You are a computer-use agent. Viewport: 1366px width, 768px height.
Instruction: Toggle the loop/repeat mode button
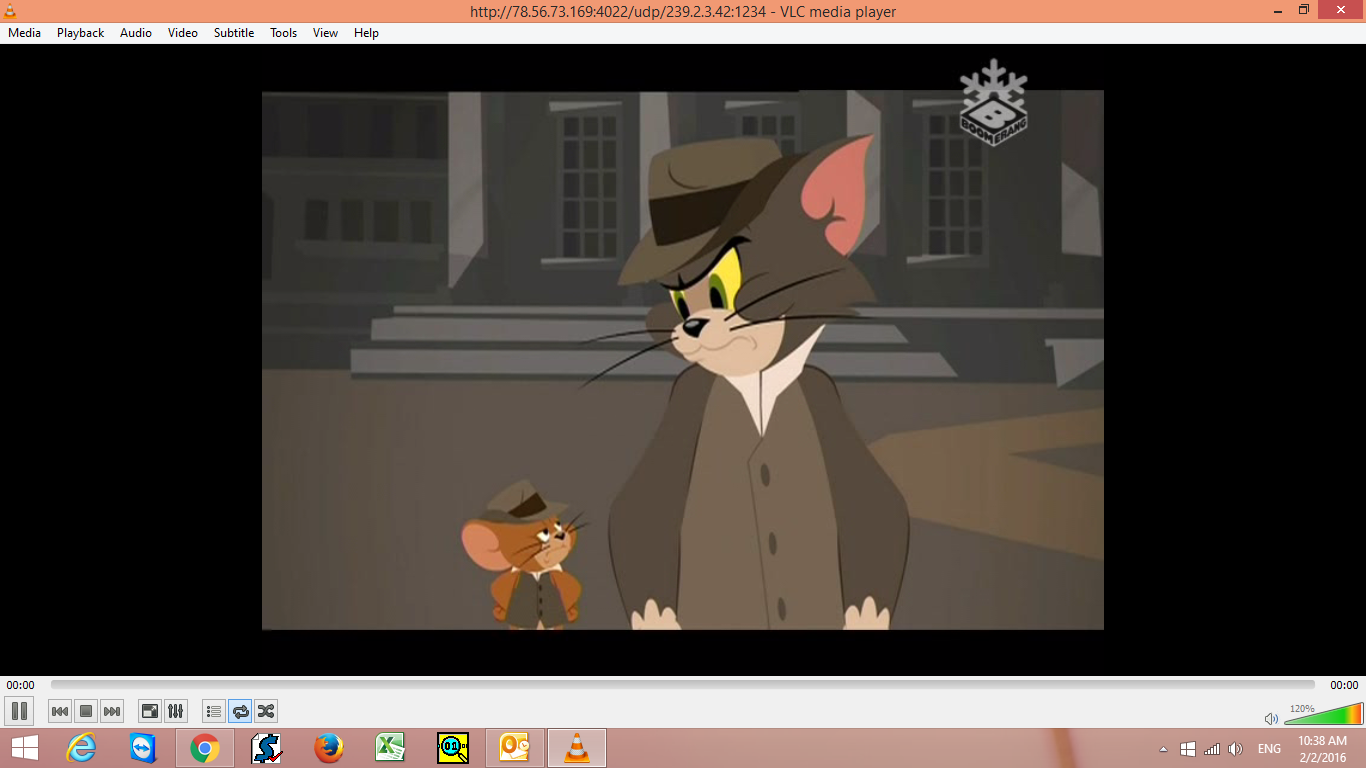coord(240,711)
